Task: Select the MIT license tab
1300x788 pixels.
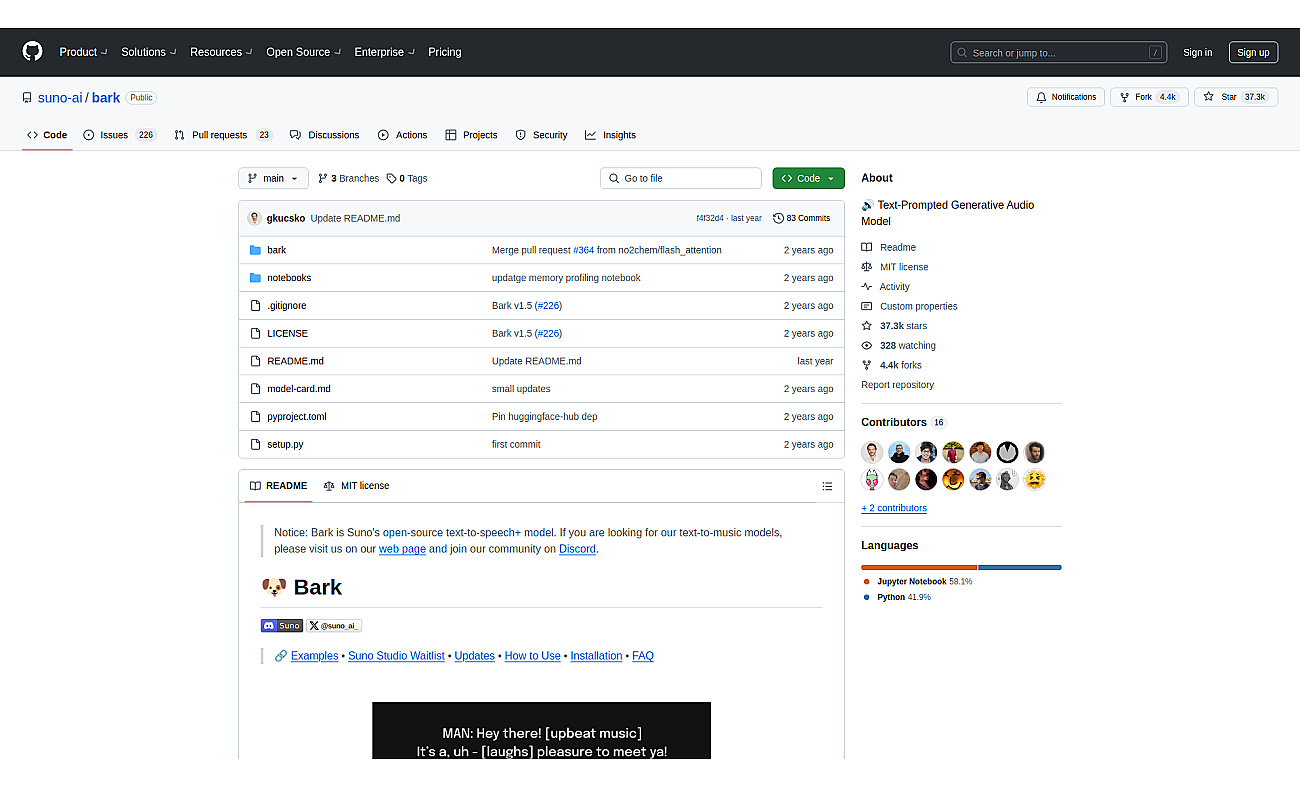Action: [x=356, y=486]
